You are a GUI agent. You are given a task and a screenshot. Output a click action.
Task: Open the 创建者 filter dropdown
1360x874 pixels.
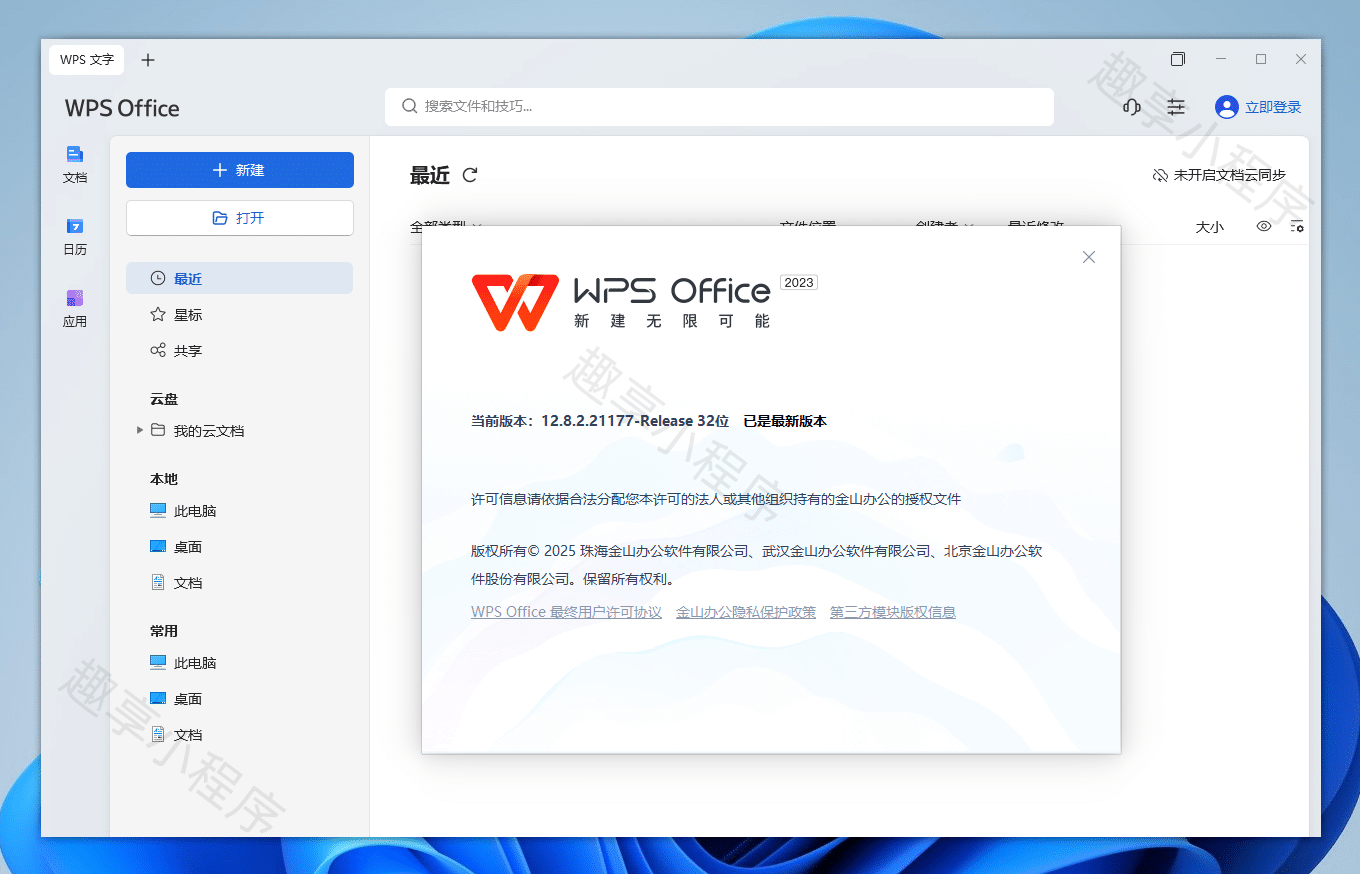(945, 227)
